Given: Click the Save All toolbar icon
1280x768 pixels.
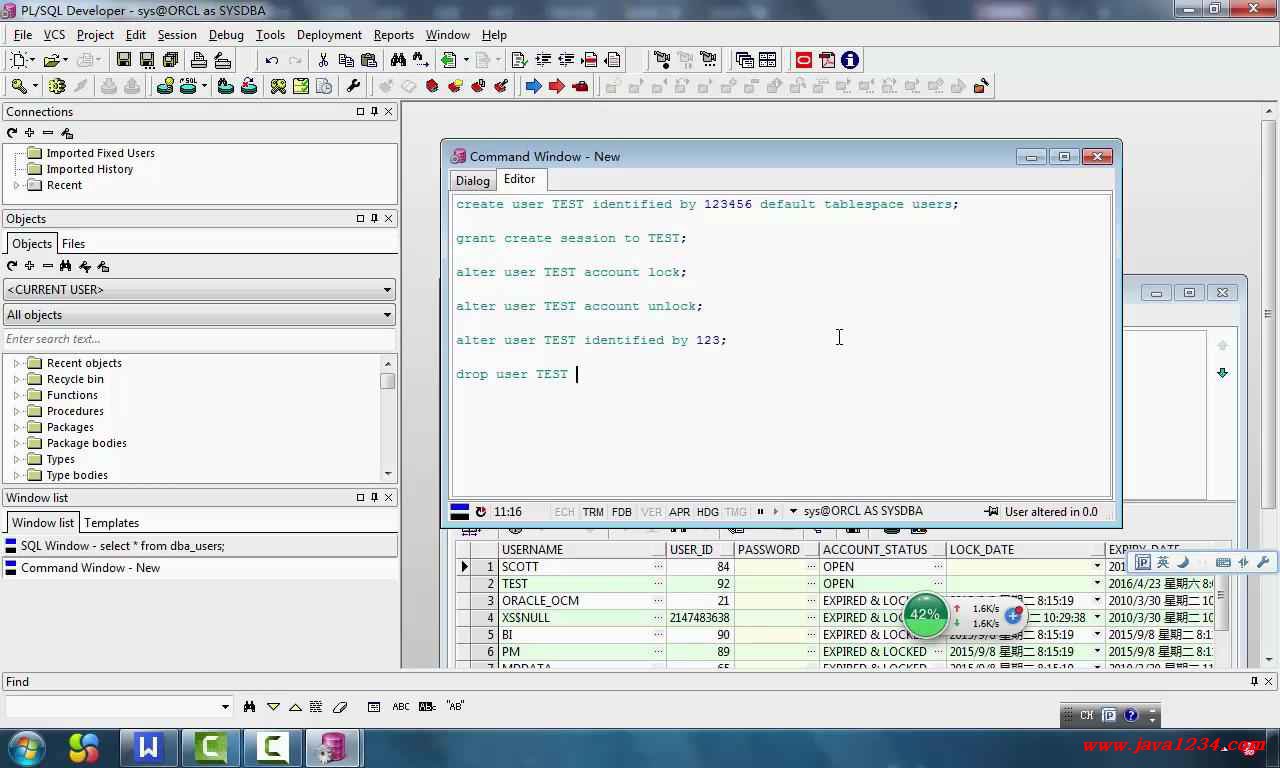Looking at the screenshot, I should click(x=170, y=60).
